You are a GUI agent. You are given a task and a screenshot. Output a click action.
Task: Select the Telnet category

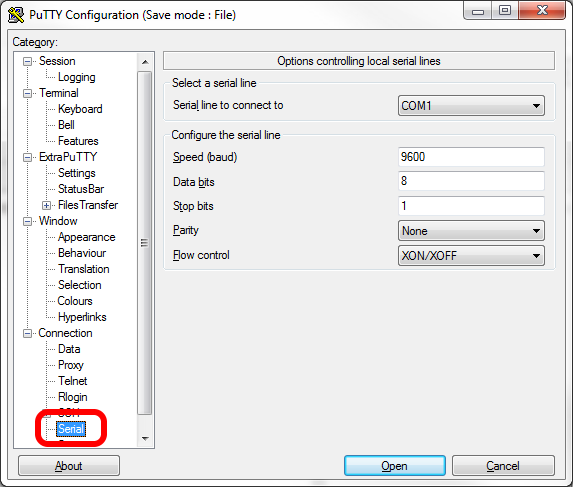point(72,381)
